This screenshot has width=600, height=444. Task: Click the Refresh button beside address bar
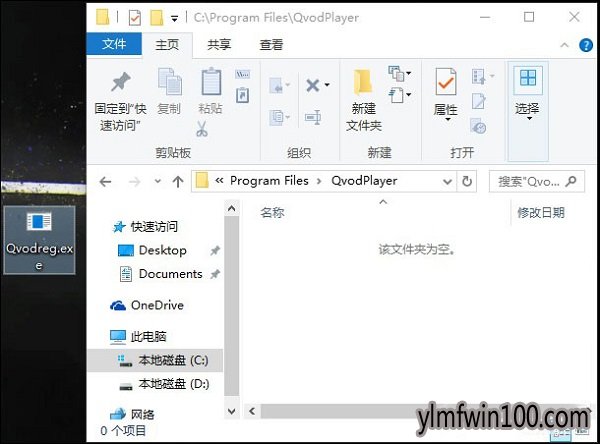coord(467,181)
